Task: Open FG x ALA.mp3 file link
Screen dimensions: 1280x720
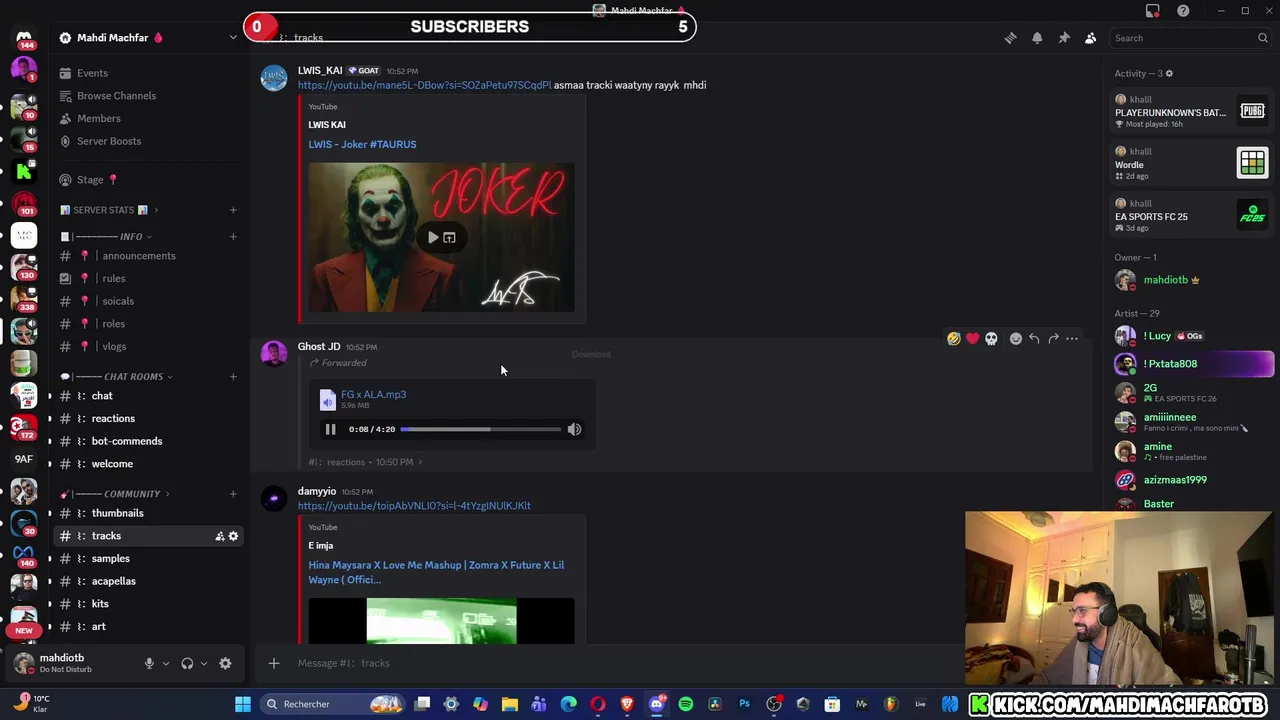Action: (373, 394)
